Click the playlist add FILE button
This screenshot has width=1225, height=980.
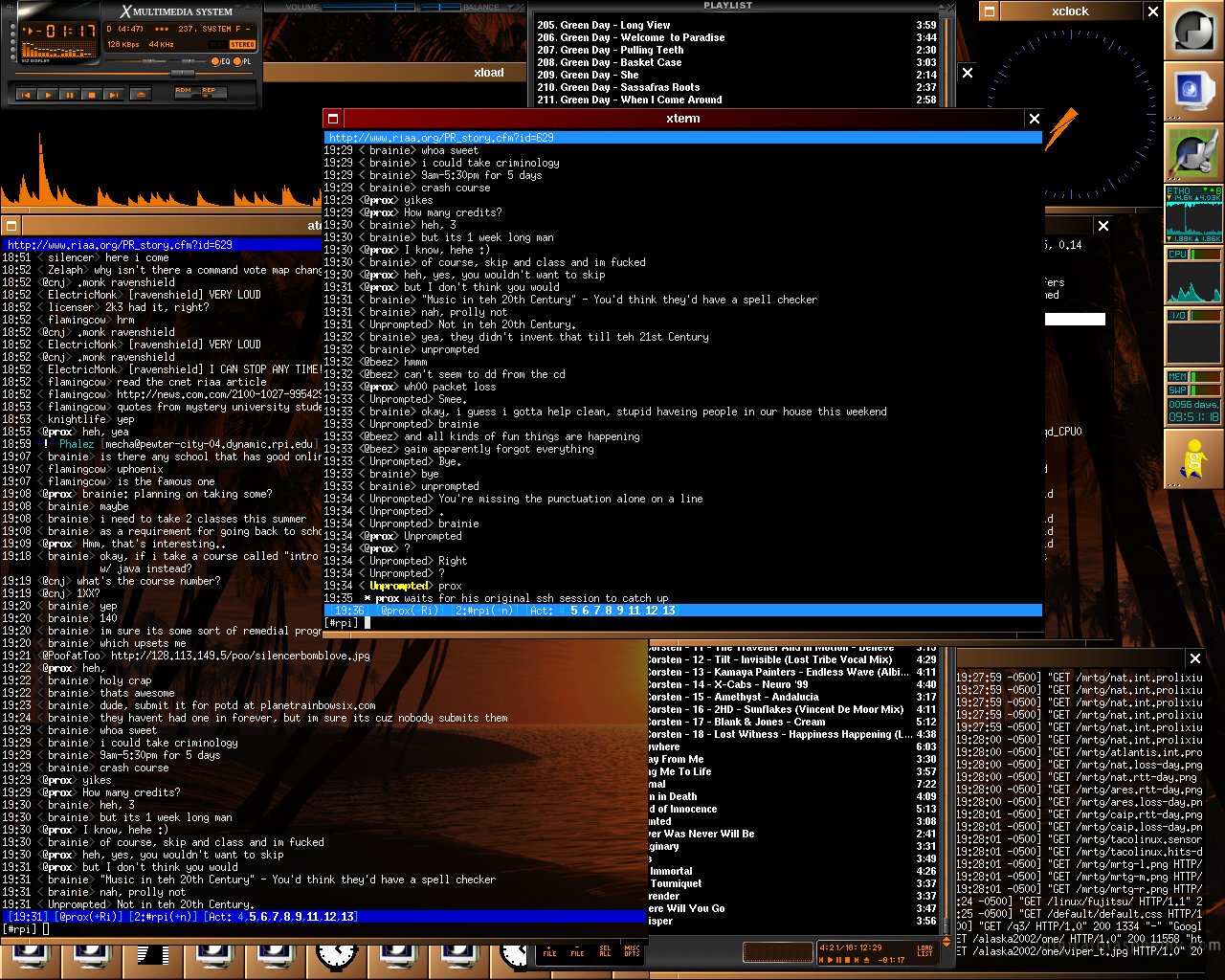(550, 950)
